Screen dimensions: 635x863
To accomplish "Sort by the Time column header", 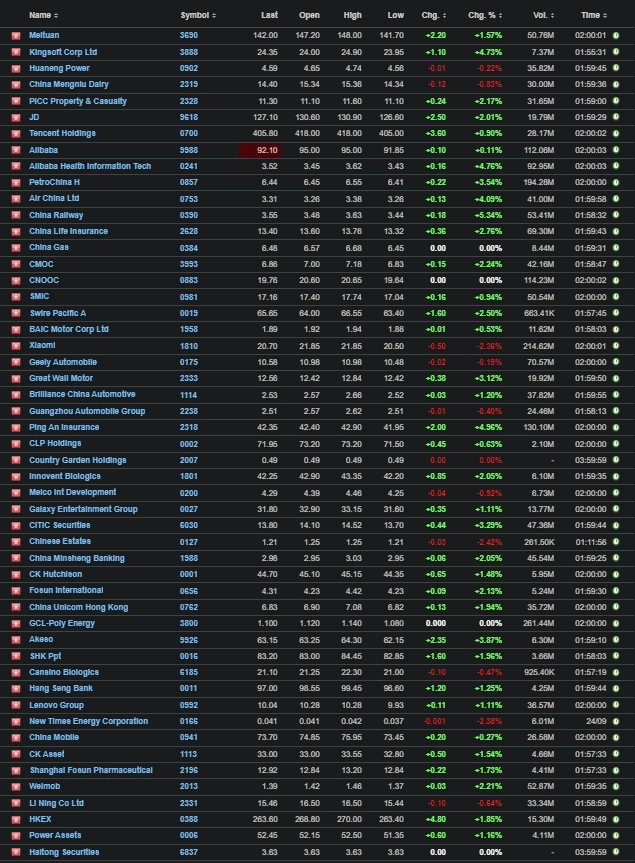I will click(x=594, y=15).
